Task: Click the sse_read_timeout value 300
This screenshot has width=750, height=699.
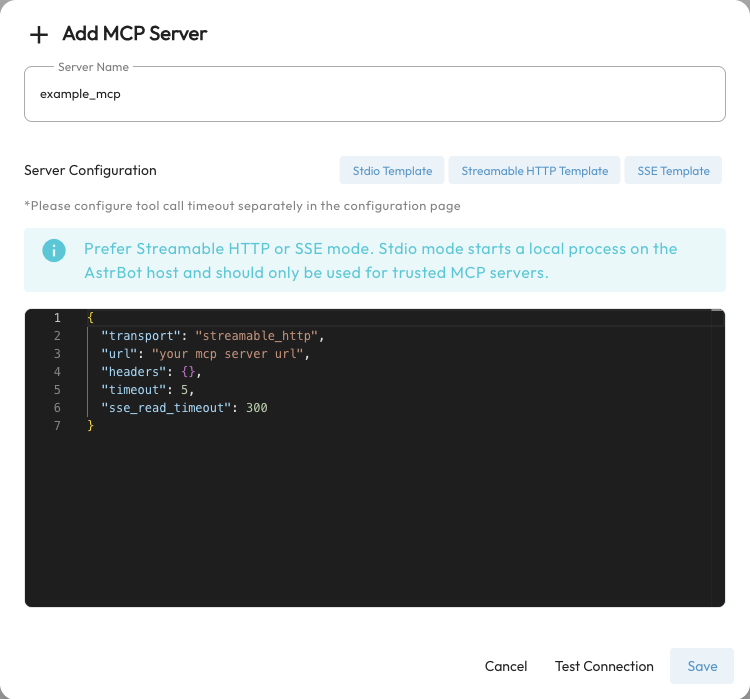Action: point(256,408)
